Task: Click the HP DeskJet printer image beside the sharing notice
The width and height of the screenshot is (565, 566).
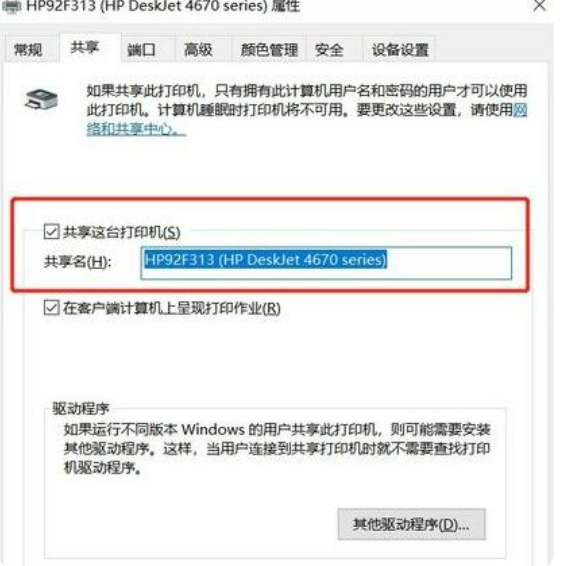Action: pos(41,99)
